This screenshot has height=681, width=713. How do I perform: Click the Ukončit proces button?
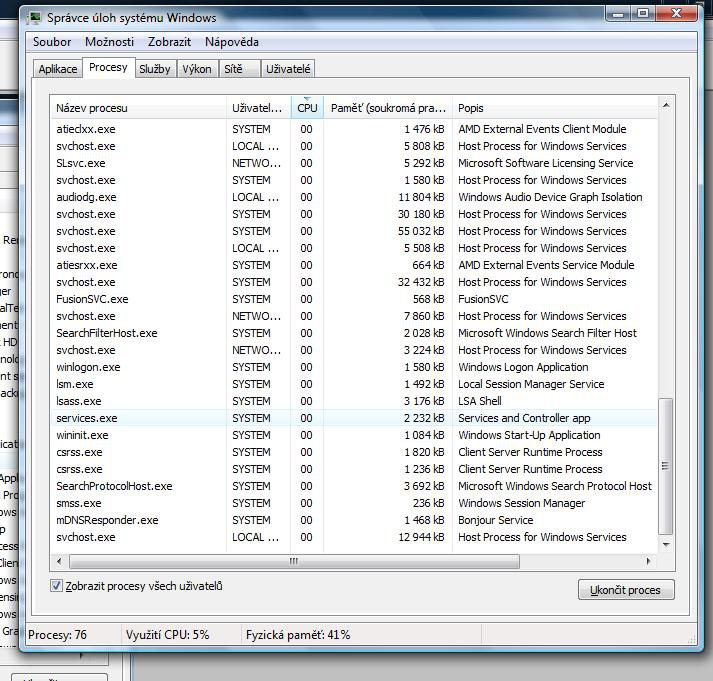(x=626, y=590)
